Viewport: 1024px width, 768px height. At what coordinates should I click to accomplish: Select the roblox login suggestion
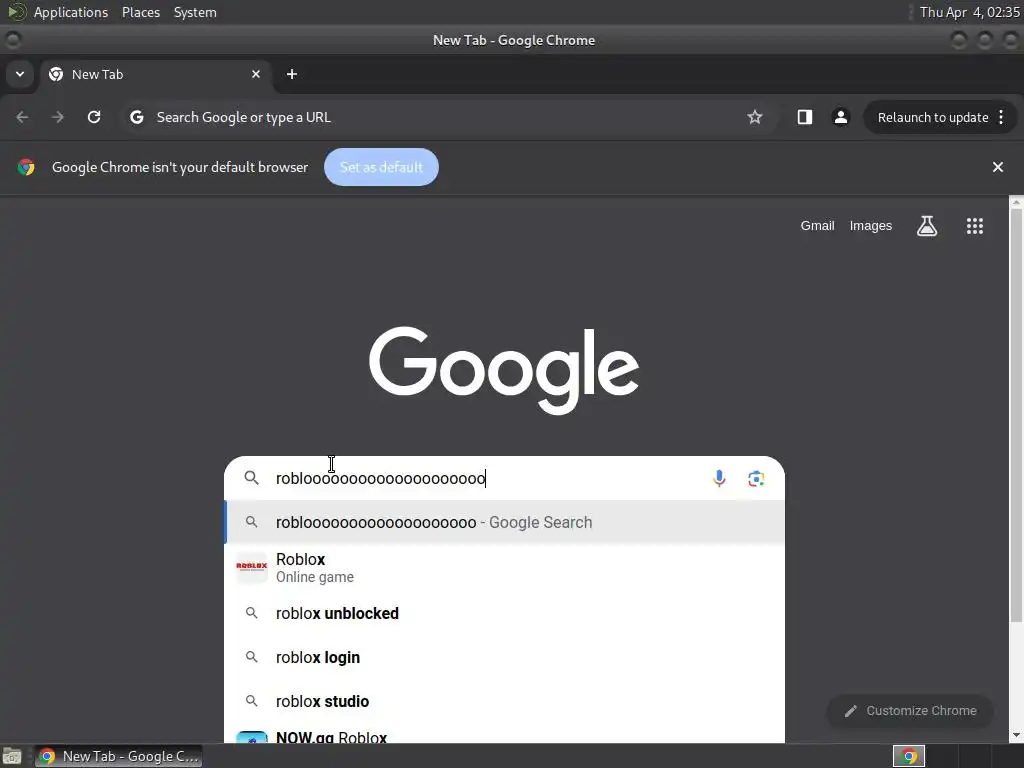[x=505, y=657]
